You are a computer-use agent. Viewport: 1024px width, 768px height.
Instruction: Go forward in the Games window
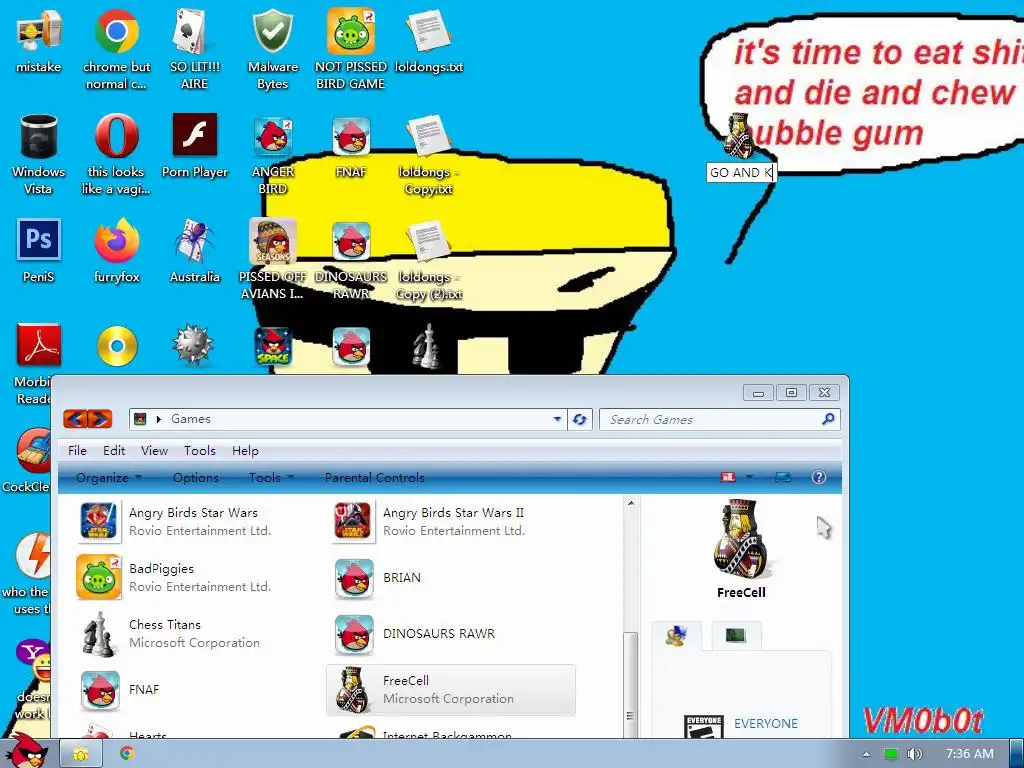[x=100, y=419]
